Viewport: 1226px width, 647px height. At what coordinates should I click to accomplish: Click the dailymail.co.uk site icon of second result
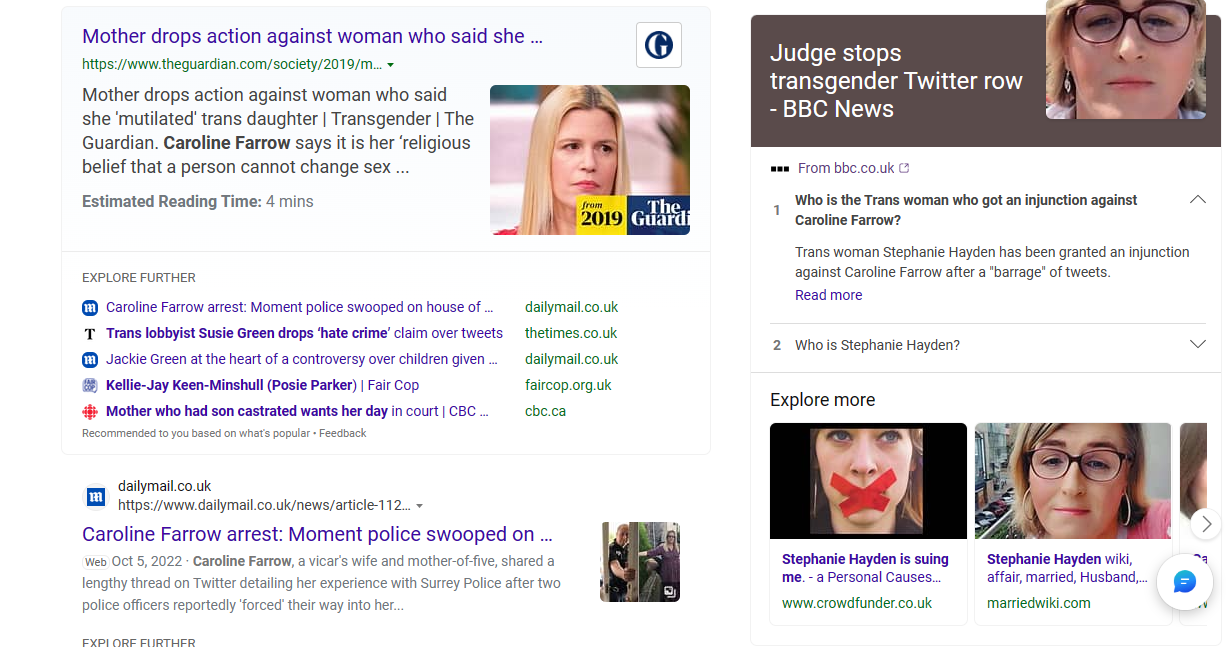(x=96, y=496)
